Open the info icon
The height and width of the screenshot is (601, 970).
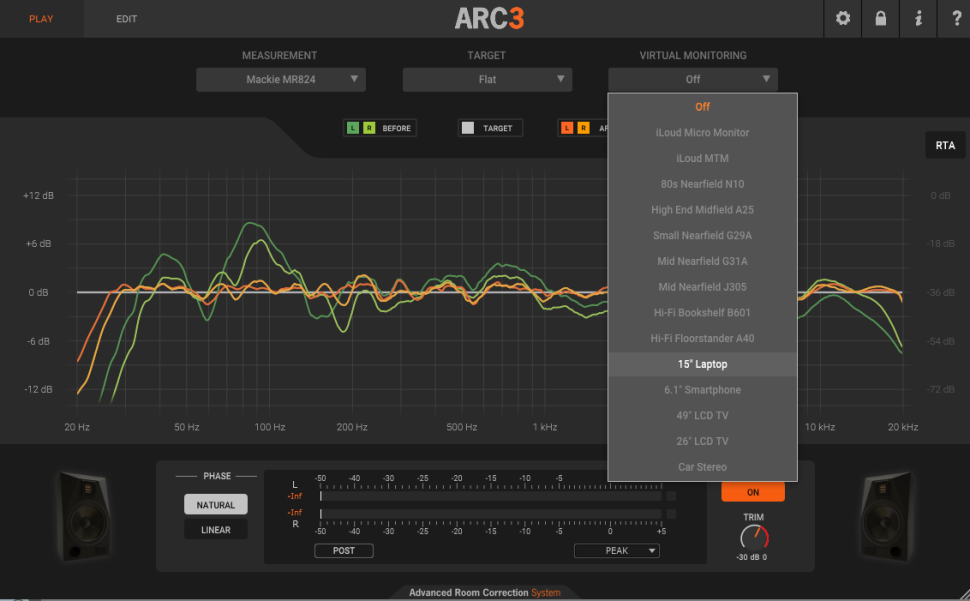[918, 19]
